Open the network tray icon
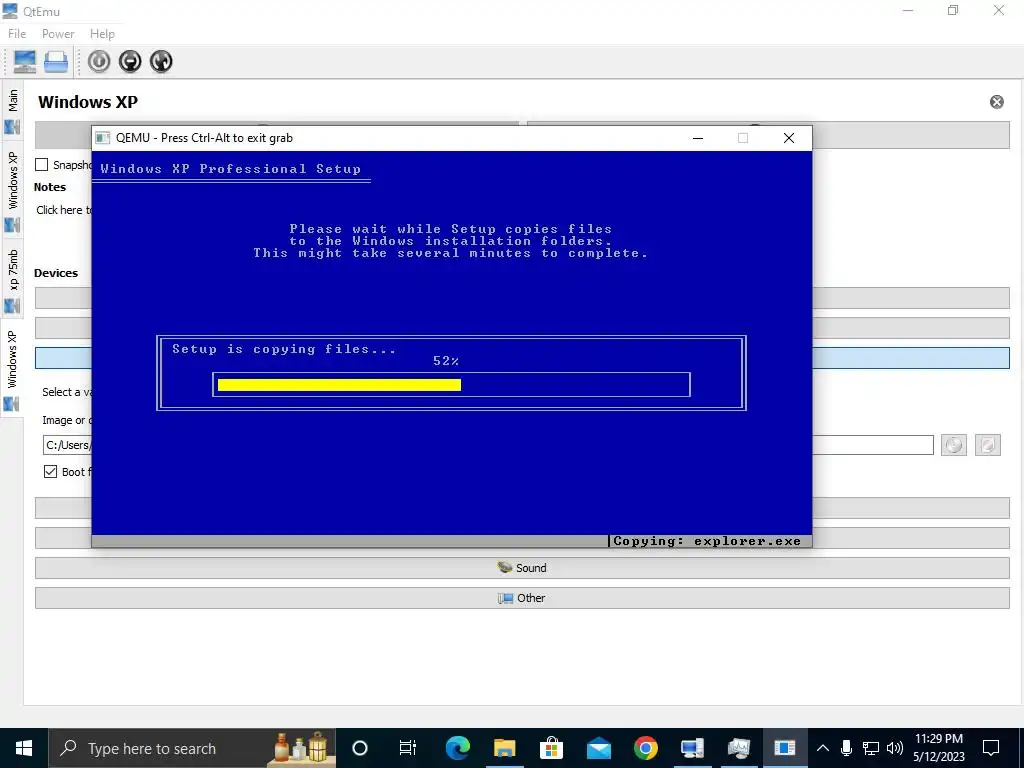The image size is (1024, 768). point(871,748)
